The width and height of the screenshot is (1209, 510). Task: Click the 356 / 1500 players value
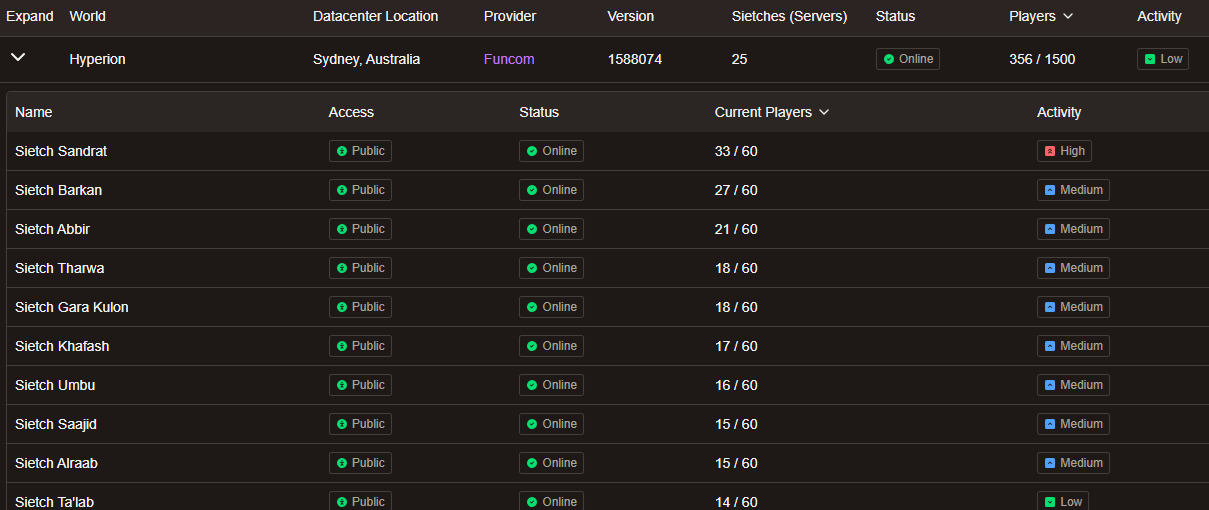point(1042,59)
